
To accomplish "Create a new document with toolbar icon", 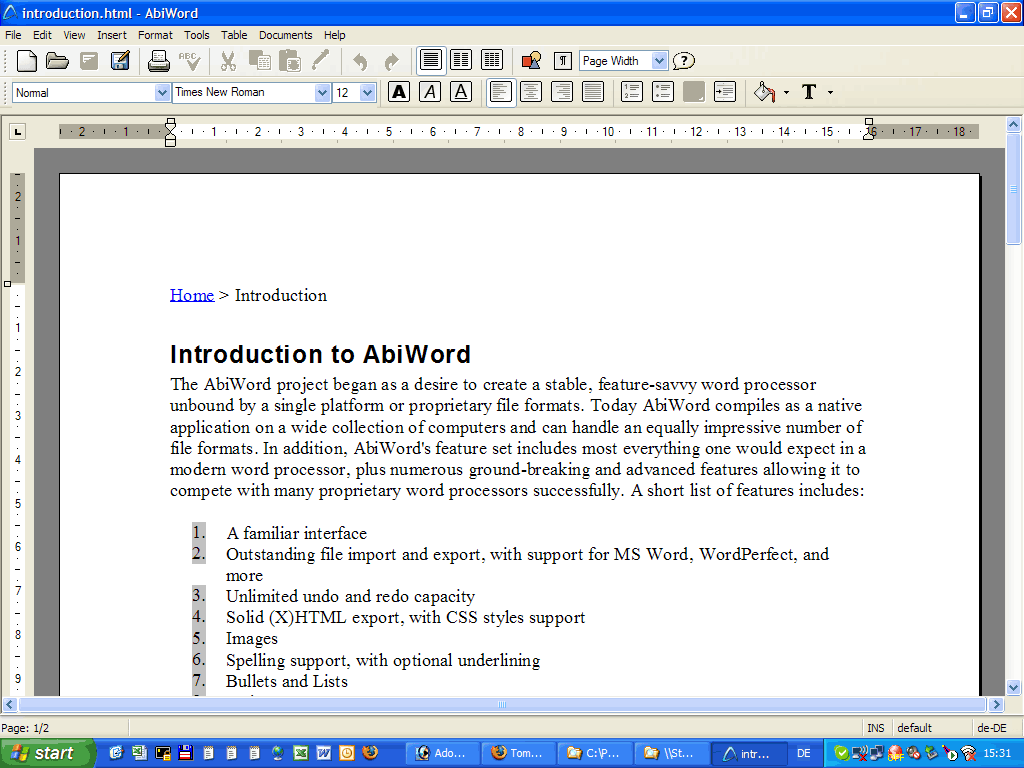I will (27, 61).
